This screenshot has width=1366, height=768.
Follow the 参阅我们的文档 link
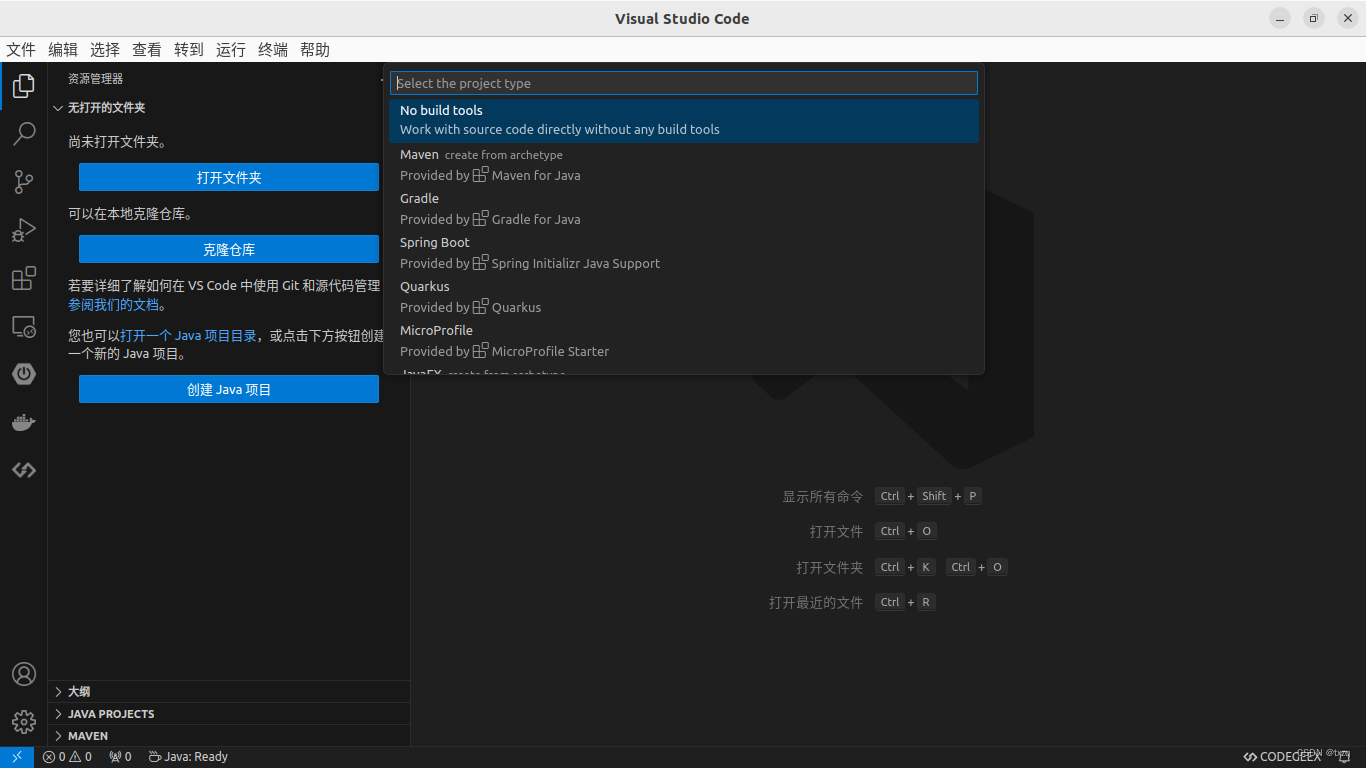click(x=113, y=305)
